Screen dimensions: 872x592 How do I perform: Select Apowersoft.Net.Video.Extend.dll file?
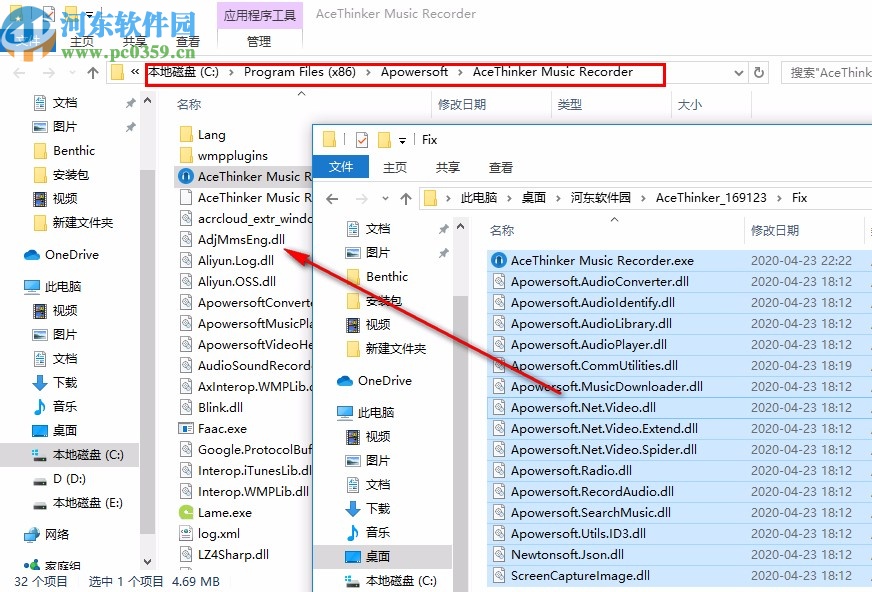tap(604, 429)
